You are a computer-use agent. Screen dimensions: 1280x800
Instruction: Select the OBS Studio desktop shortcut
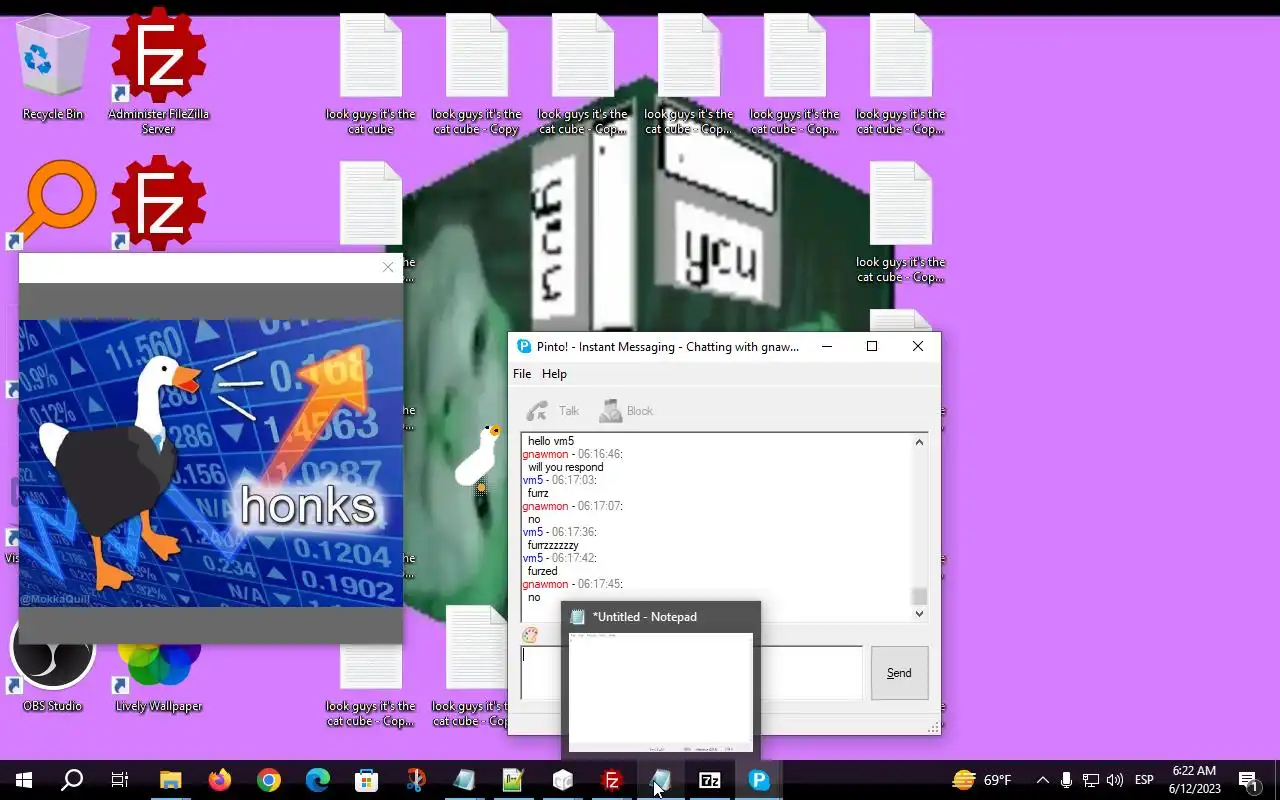tap(52, 665)
